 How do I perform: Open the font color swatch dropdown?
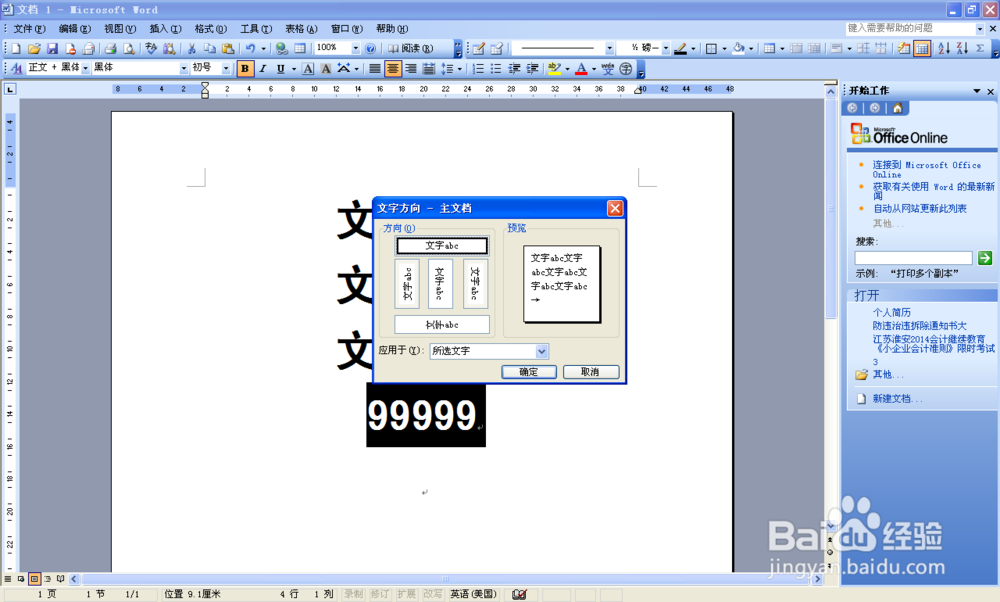(593, 68)
